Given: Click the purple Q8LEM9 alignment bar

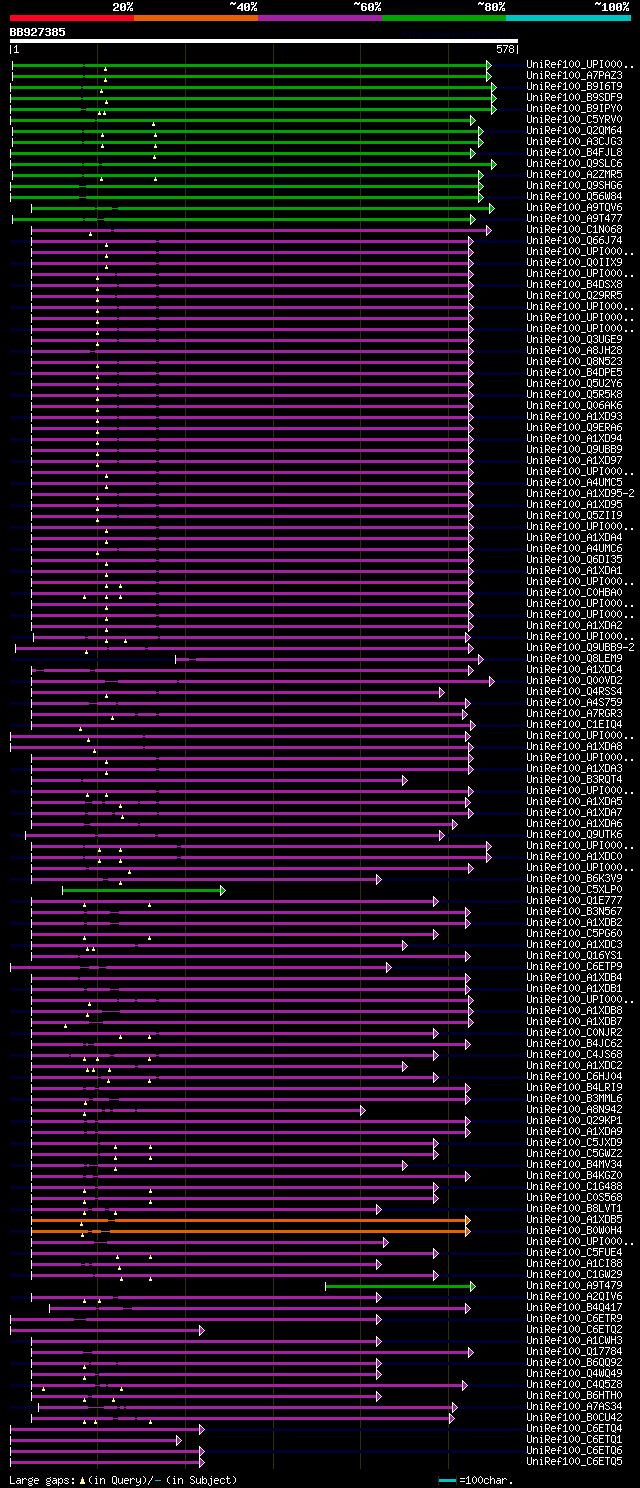Looking at the screenshot, I should click(329, 659).
